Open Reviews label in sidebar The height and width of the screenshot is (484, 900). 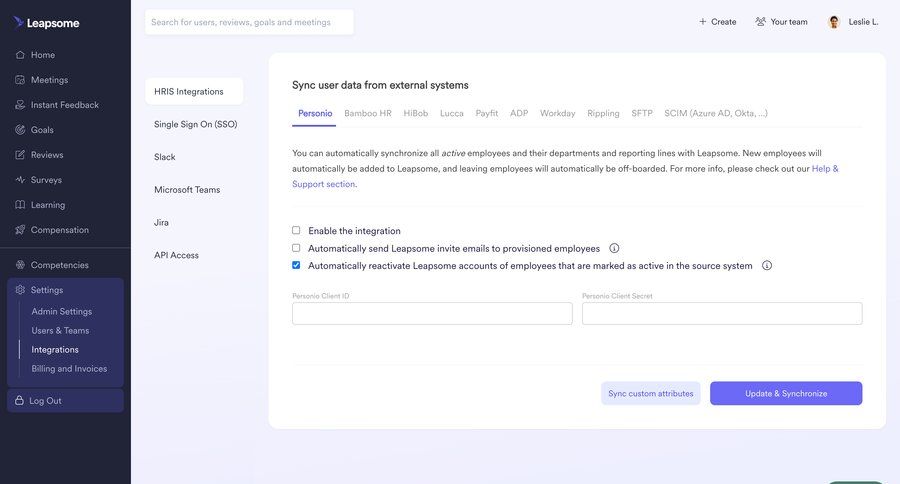pos(47,154)
